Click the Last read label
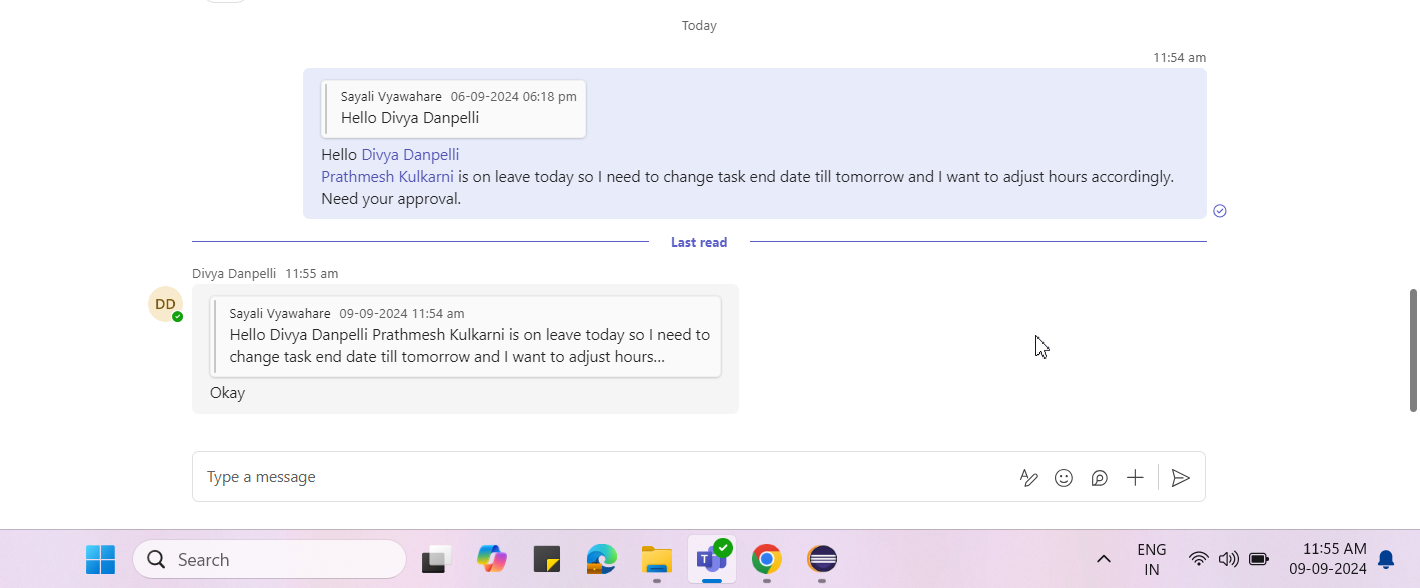The width and height of the screenshot is (1420, 588). pos(699,242)
